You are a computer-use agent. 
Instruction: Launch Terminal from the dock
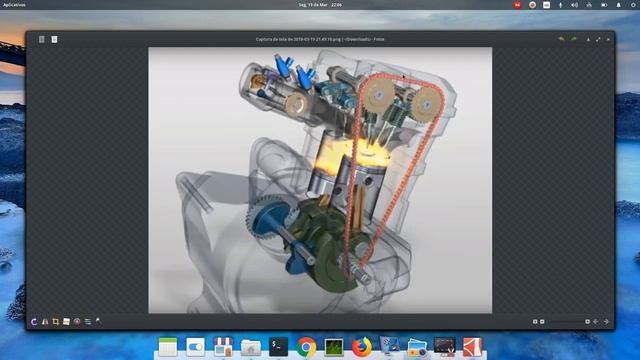point(278,347)
